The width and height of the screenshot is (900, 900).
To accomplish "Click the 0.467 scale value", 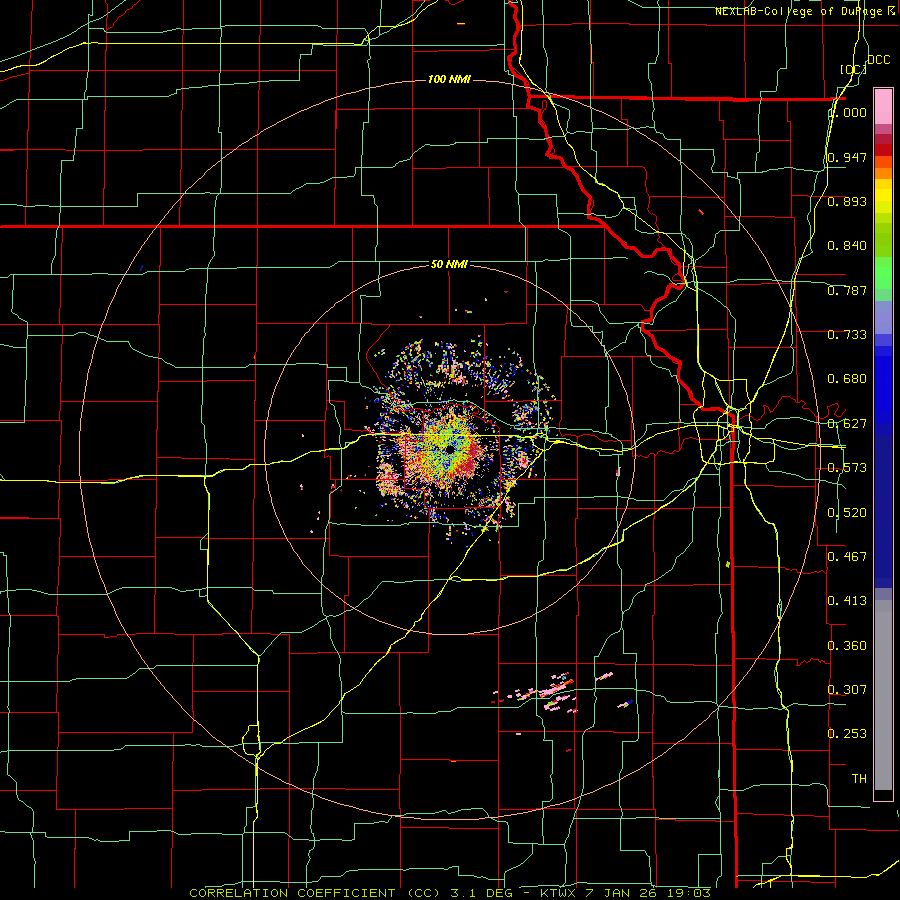I will click(847, 557).
